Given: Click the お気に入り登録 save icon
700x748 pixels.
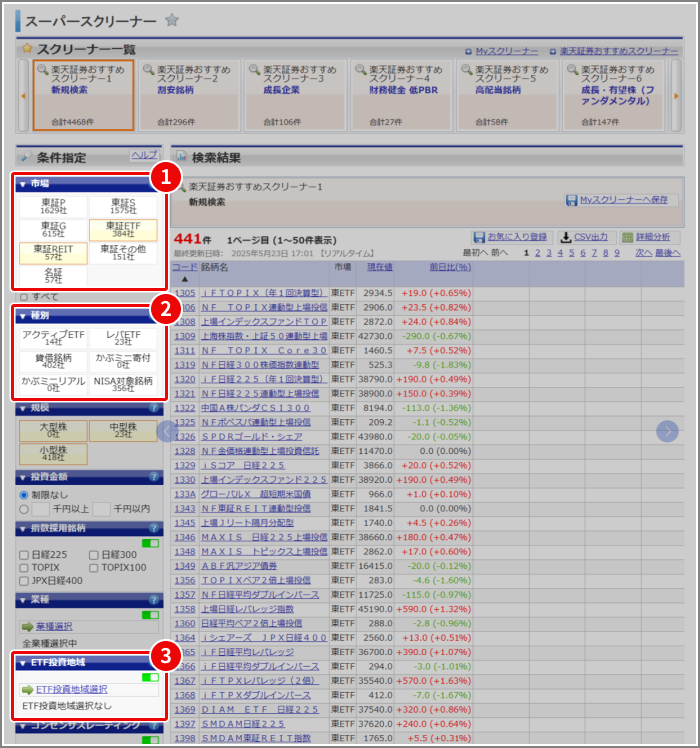Looking at the screenshot, I should (479, 237).
